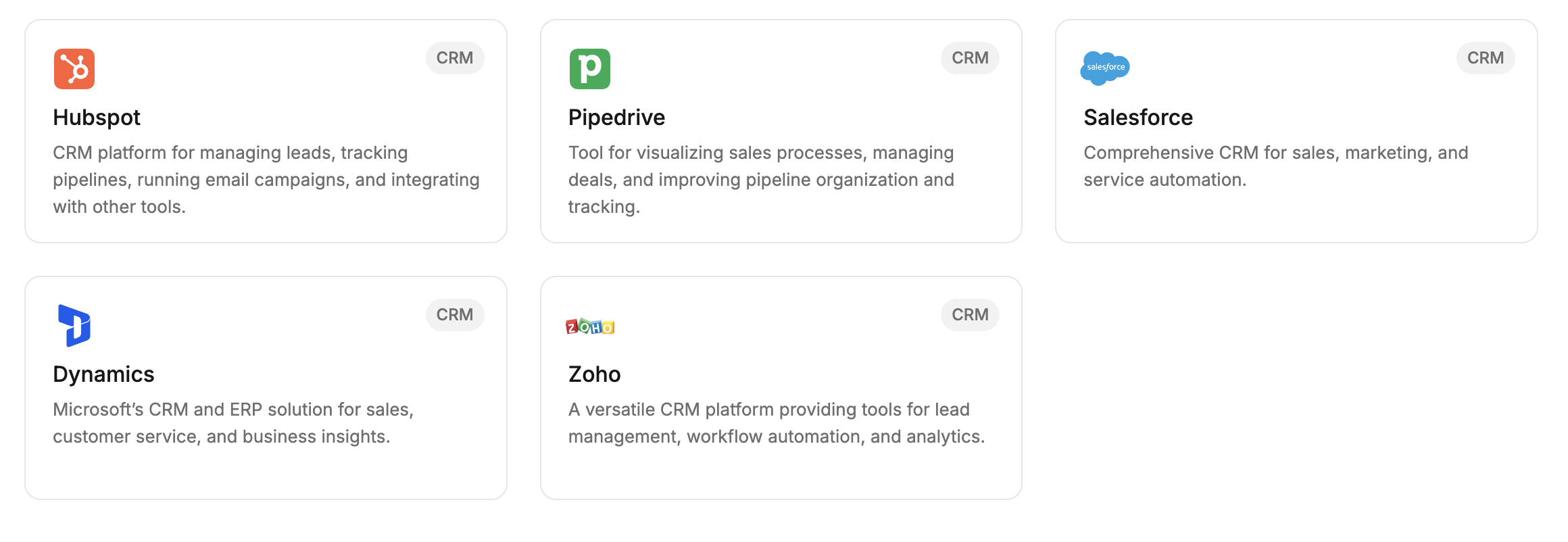Click the Zoho versatile CRM platform description
This screenshot has height=542, width=1568.
[x=776, y=423]
